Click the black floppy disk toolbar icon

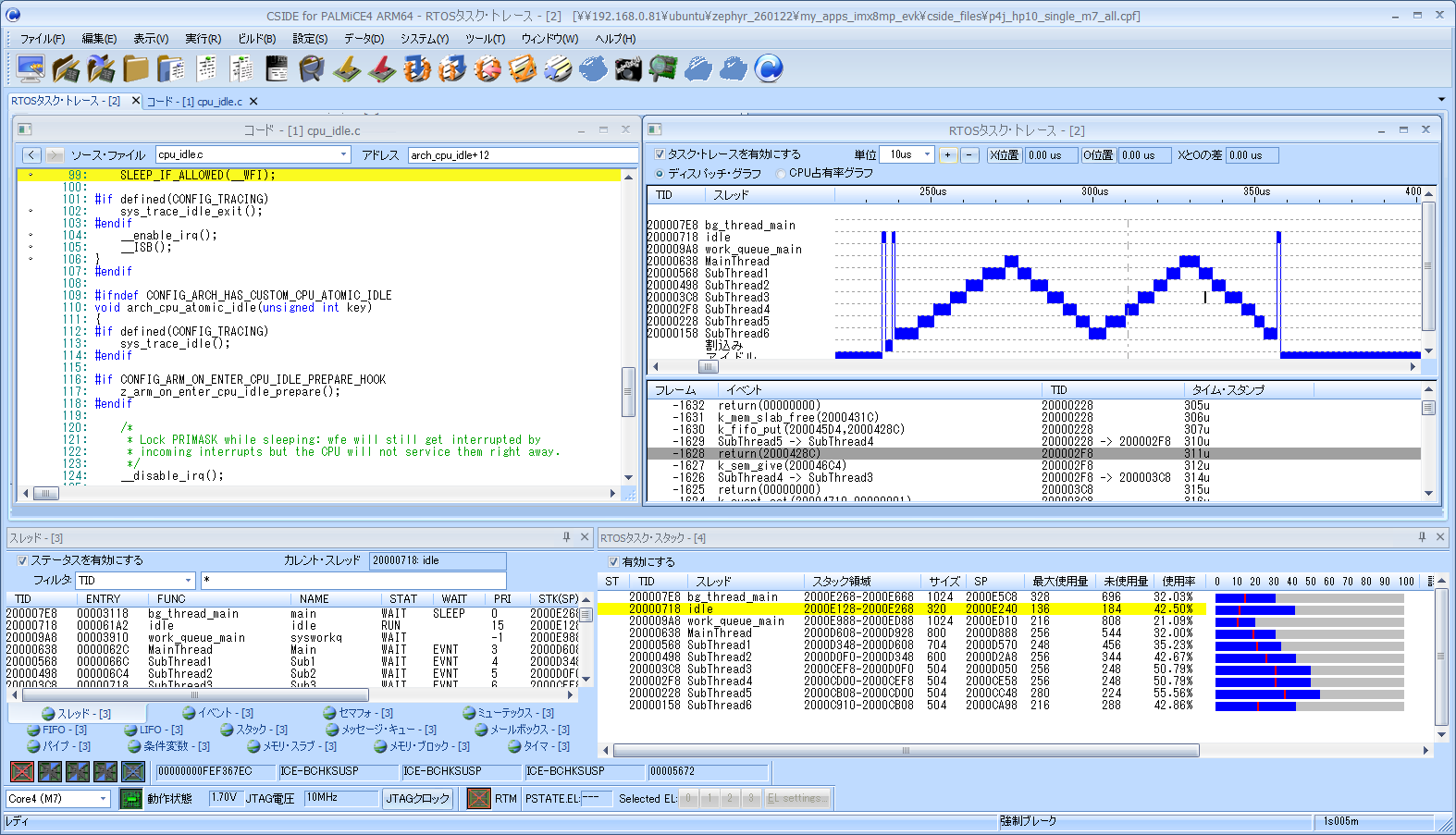277,68
